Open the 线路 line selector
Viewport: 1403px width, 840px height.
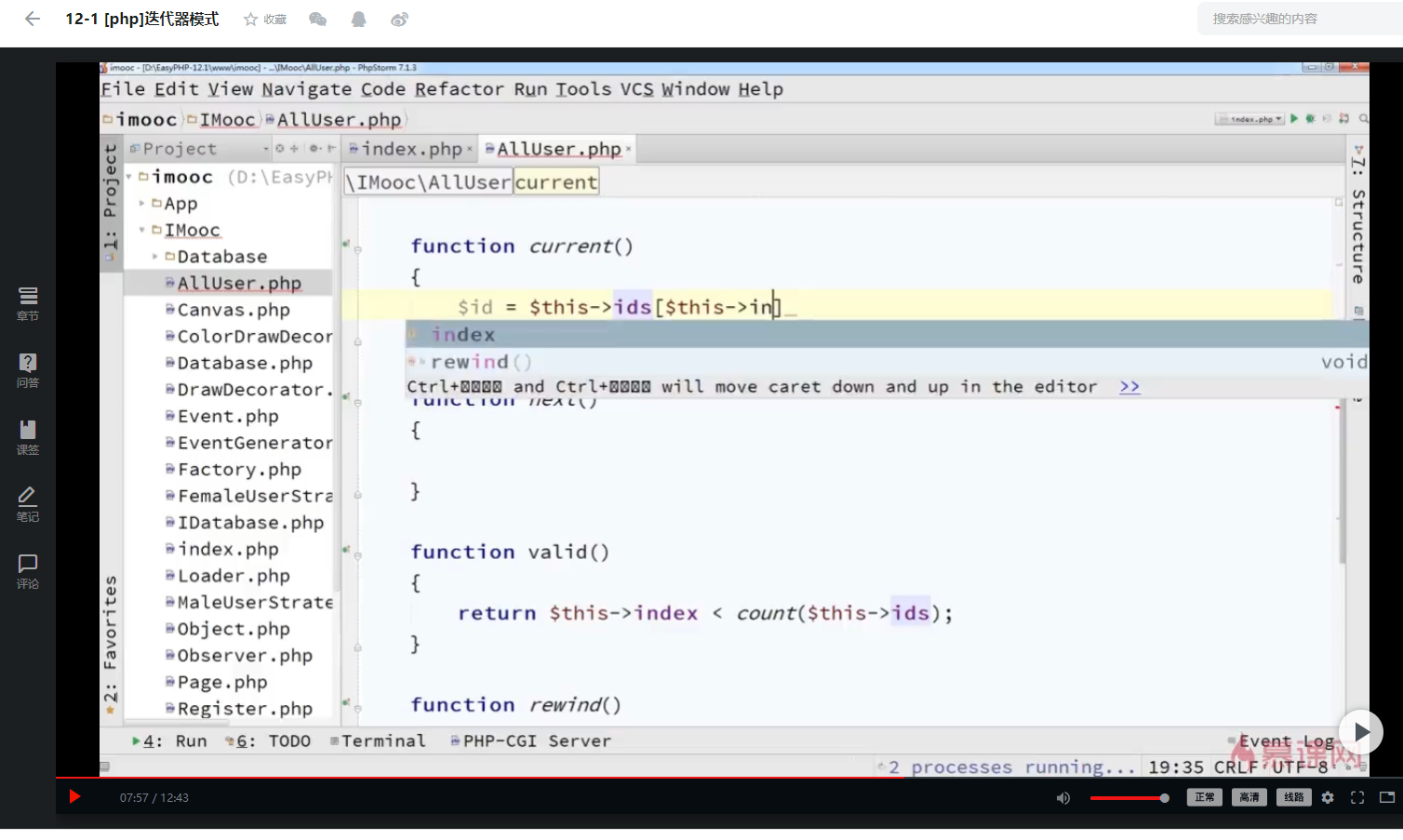[x=1293, y=797]
